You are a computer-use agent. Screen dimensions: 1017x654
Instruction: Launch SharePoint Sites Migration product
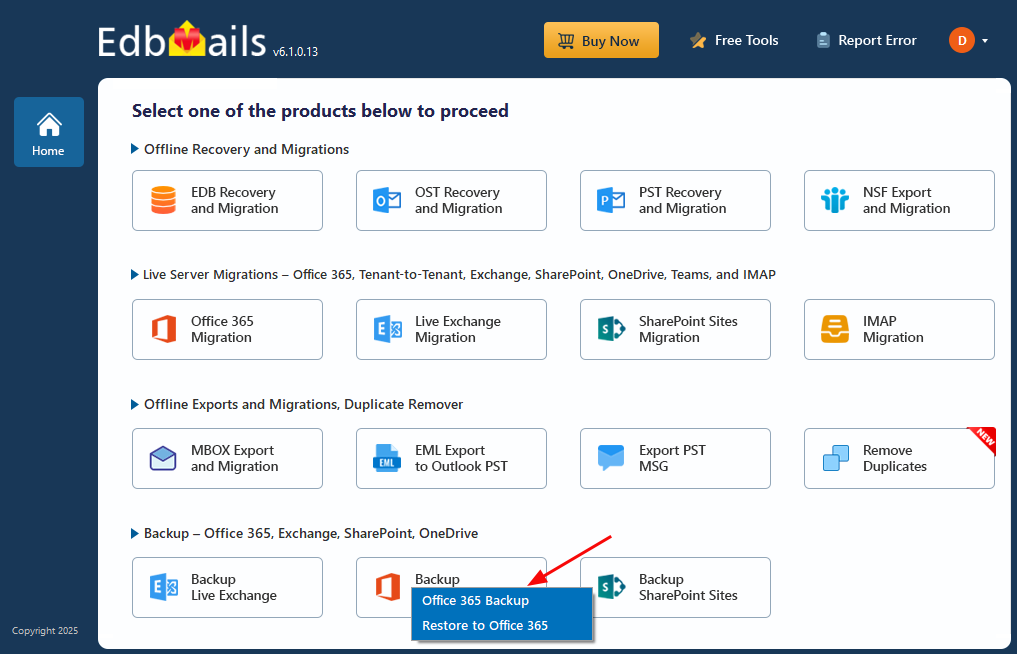click(x=675, y=329)
